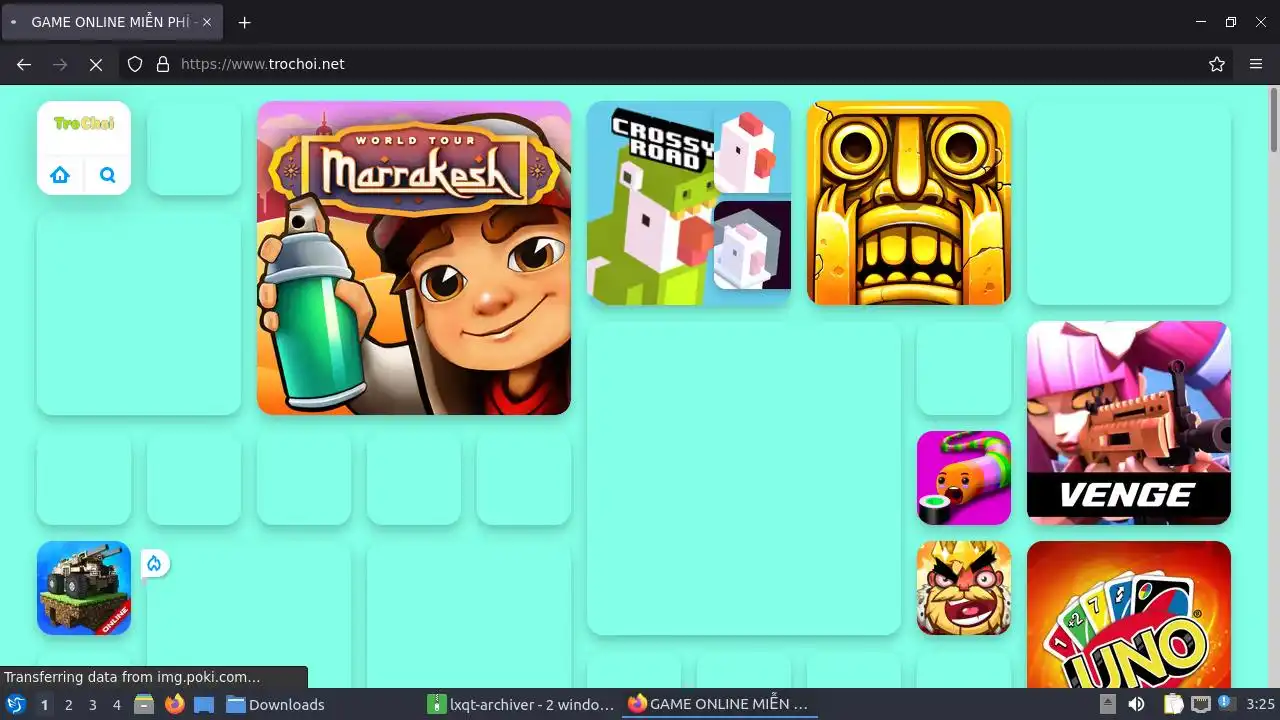Click the show desktop panel icon

point(204,704)
